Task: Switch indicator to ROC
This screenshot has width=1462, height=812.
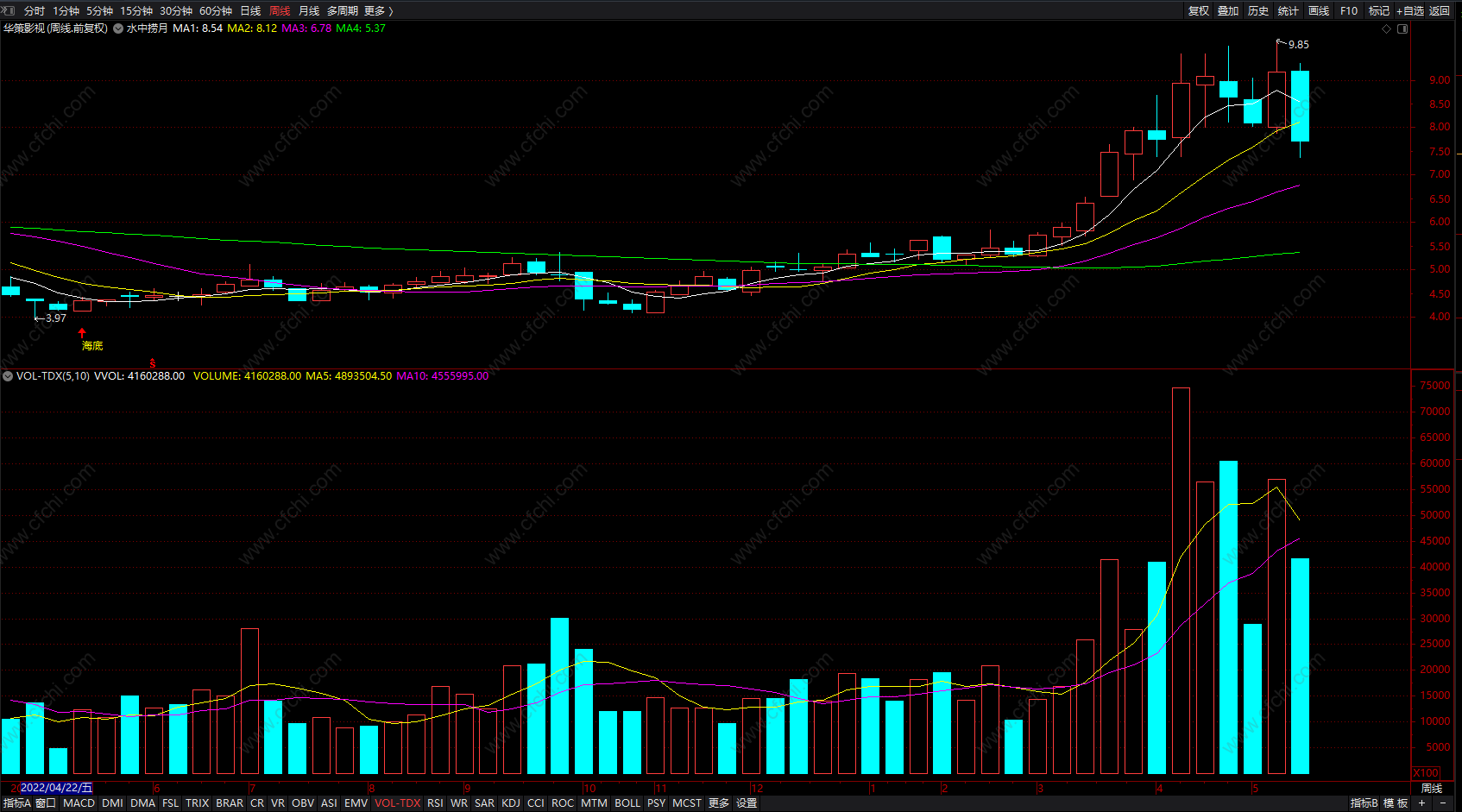Action: (x=563, y=803)
